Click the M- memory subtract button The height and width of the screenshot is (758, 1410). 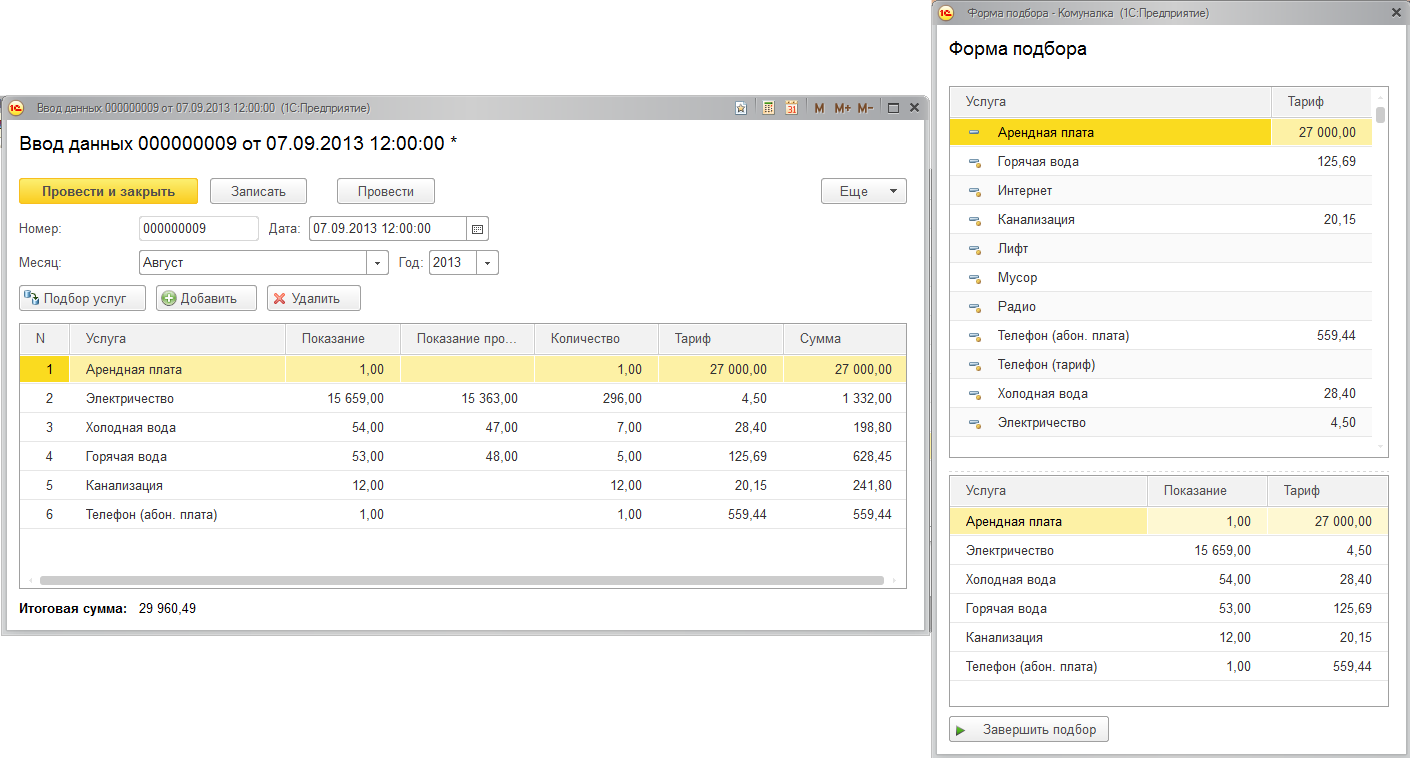[x=866, y=108]
